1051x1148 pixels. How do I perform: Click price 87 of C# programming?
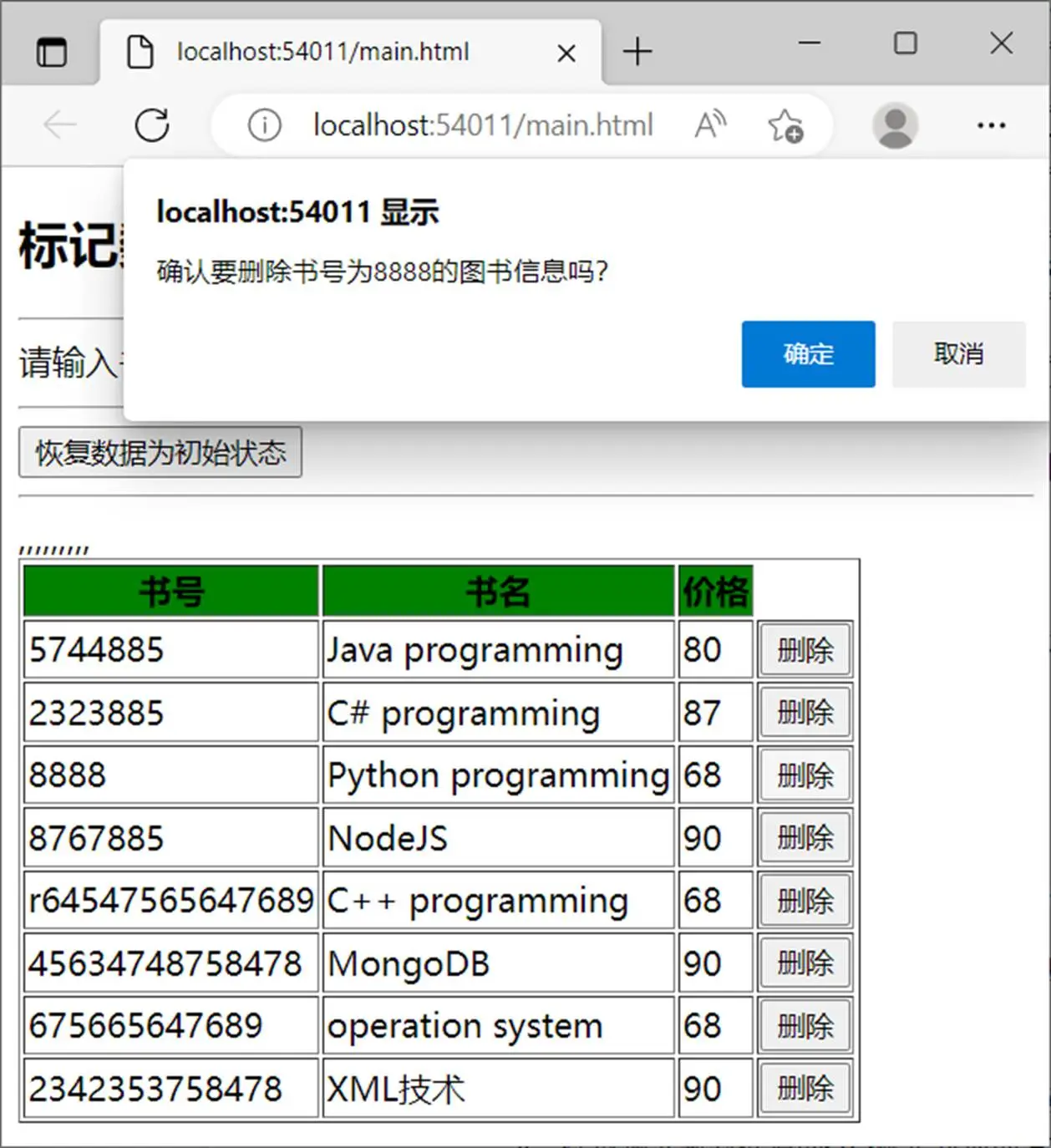click(716, 712)
